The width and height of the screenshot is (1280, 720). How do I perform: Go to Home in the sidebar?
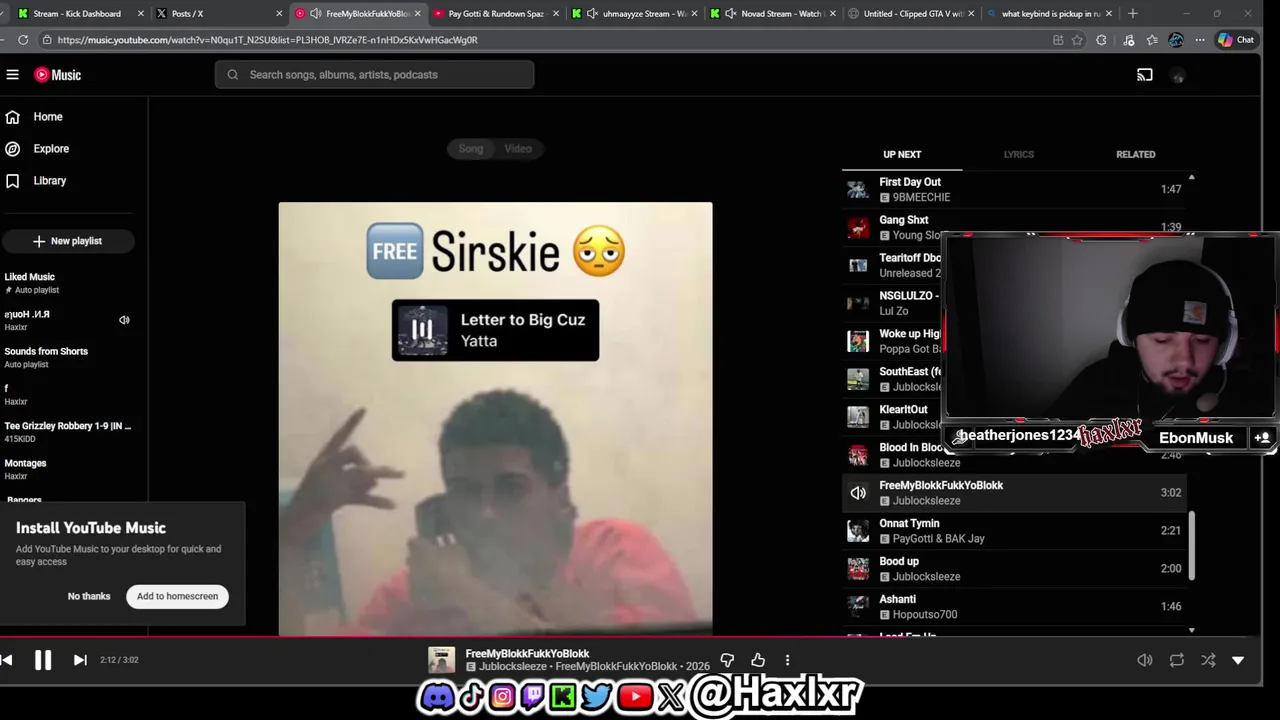pos(48,117)
